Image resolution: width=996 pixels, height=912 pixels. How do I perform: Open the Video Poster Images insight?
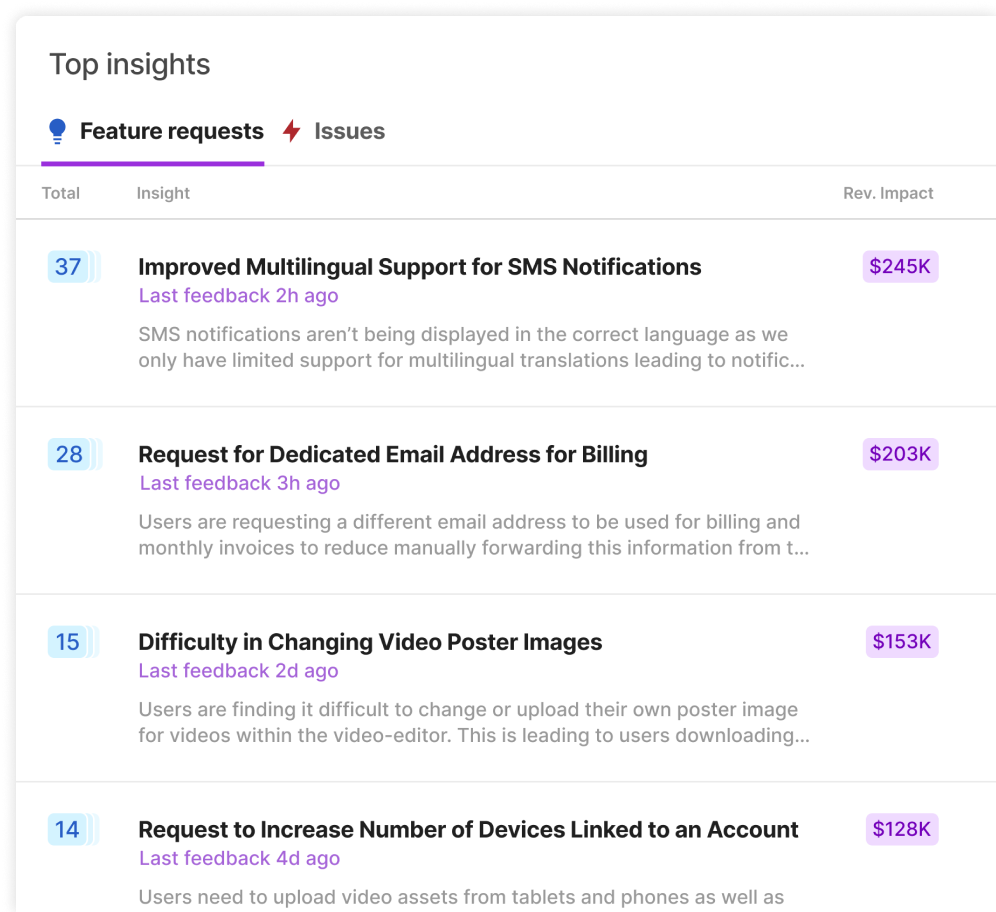point(370,642)
